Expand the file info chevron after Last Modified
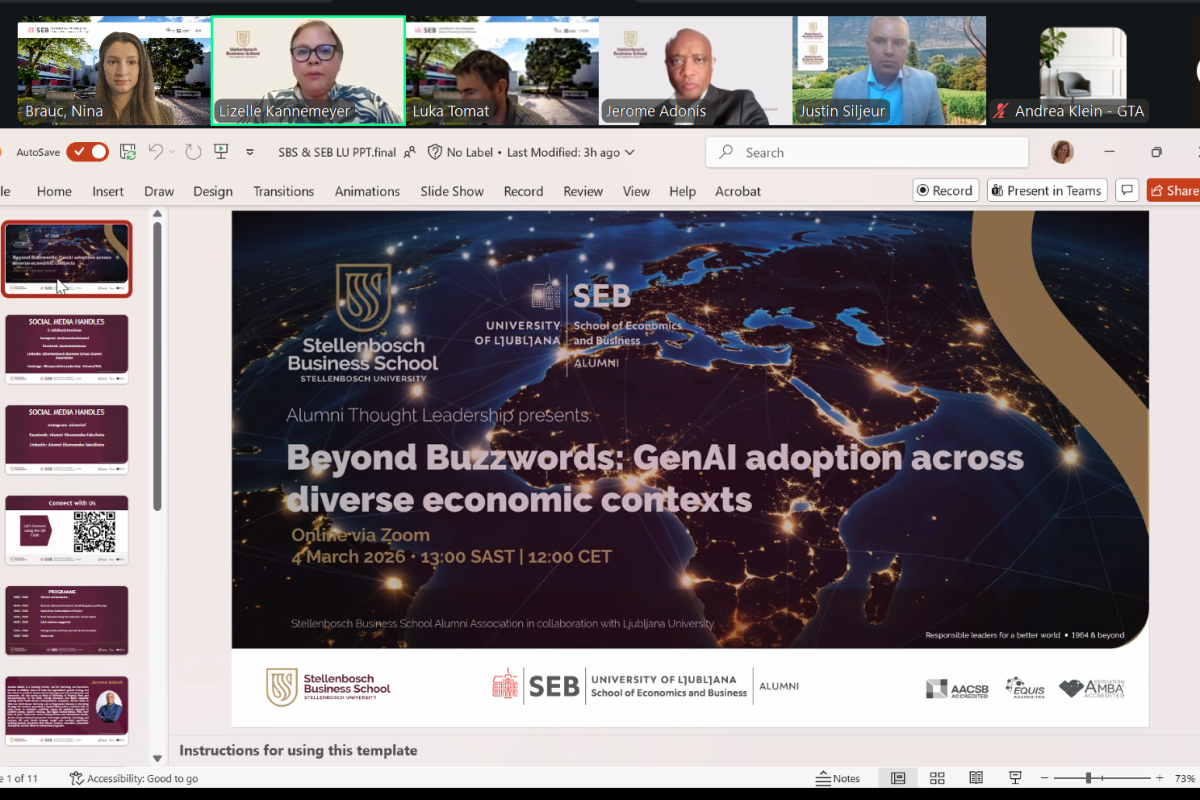 point(630,153)
